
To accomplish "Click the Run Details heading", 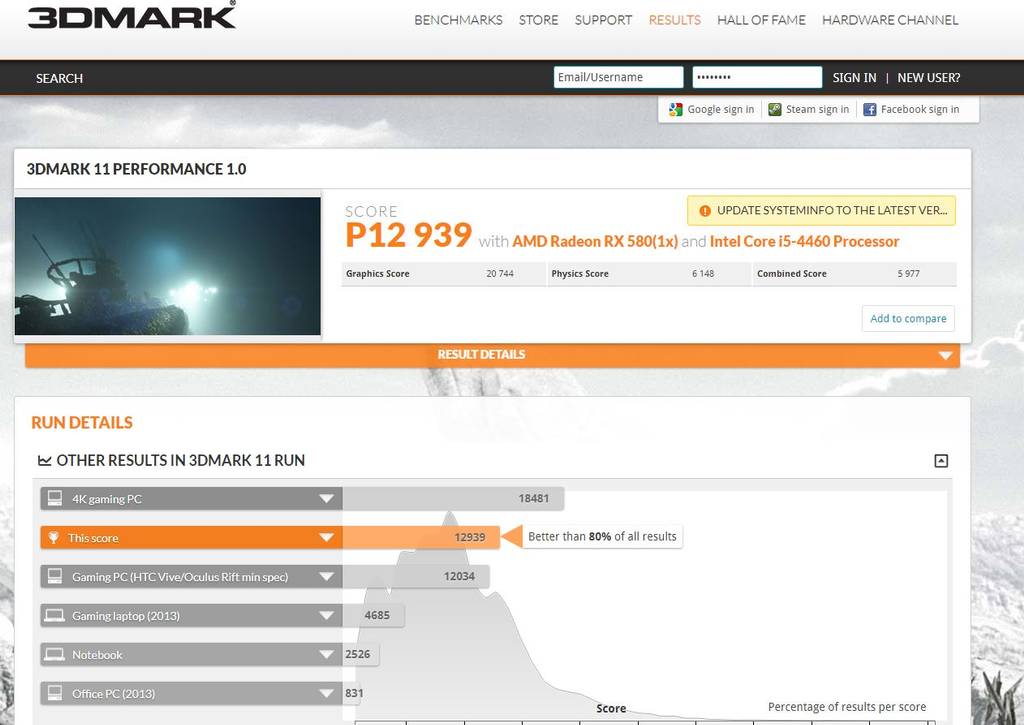I will 82,423.
